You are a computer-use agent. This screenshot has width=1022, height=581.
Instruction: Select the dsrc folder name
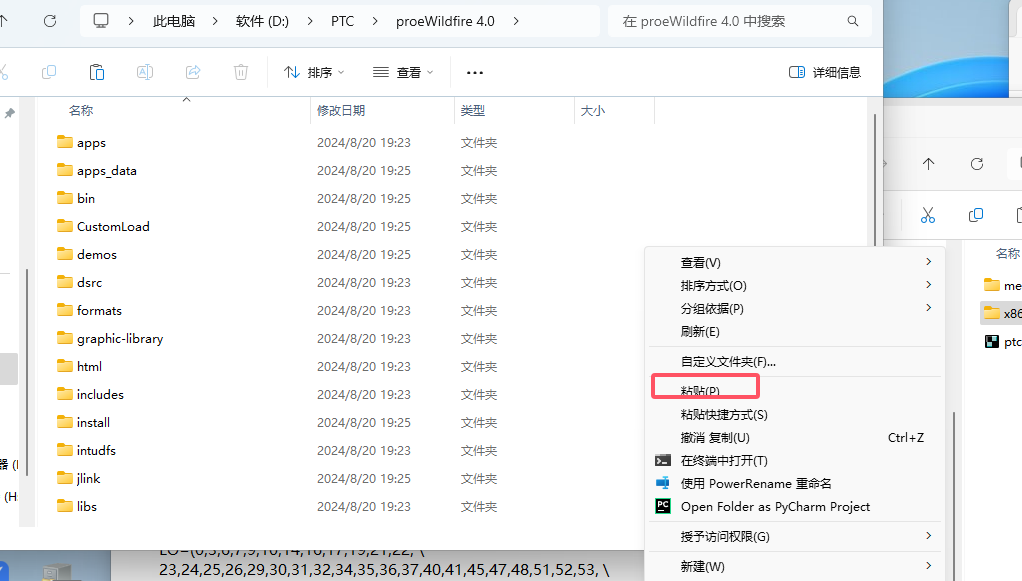89,282
